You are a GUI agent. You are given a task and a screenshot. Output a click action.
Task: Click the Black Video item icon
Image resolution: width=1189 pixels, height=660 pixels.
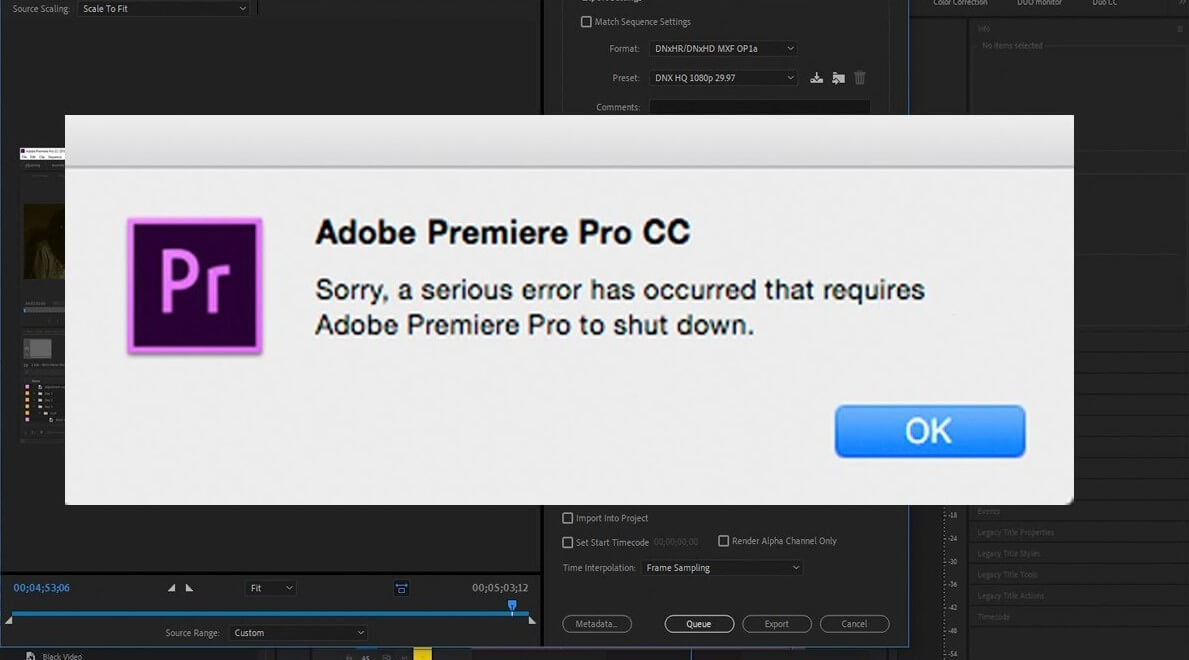[x=30, y=656]
